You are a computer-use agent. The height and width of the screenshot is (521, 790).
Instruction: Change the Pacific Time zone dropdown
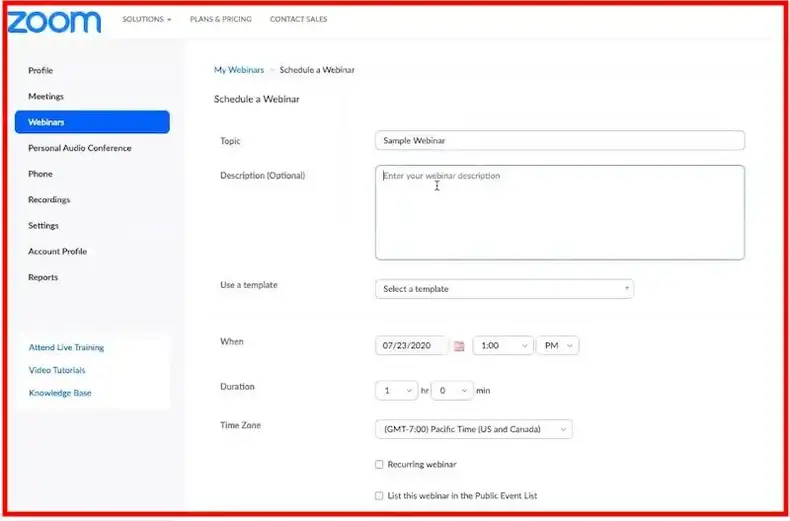(x=473, y=430)
